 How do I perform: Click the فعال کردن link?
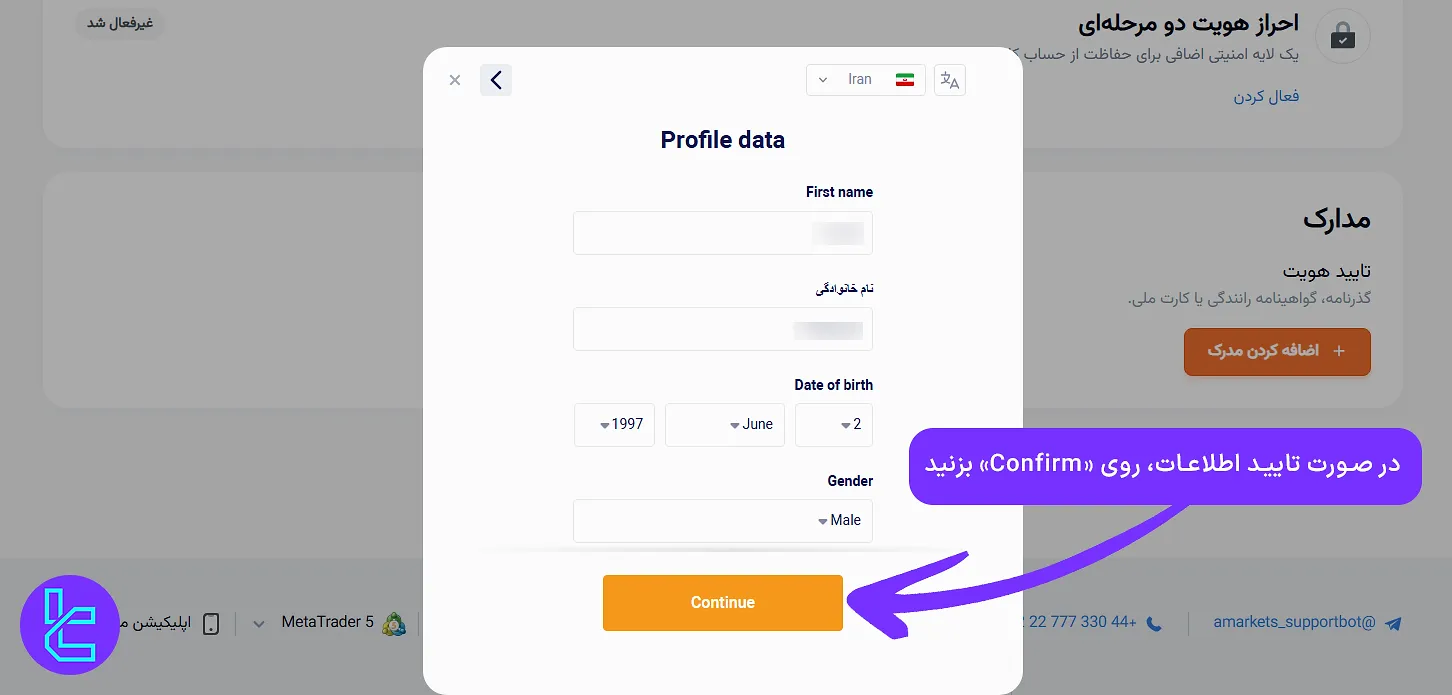(x=1267, y=95)
